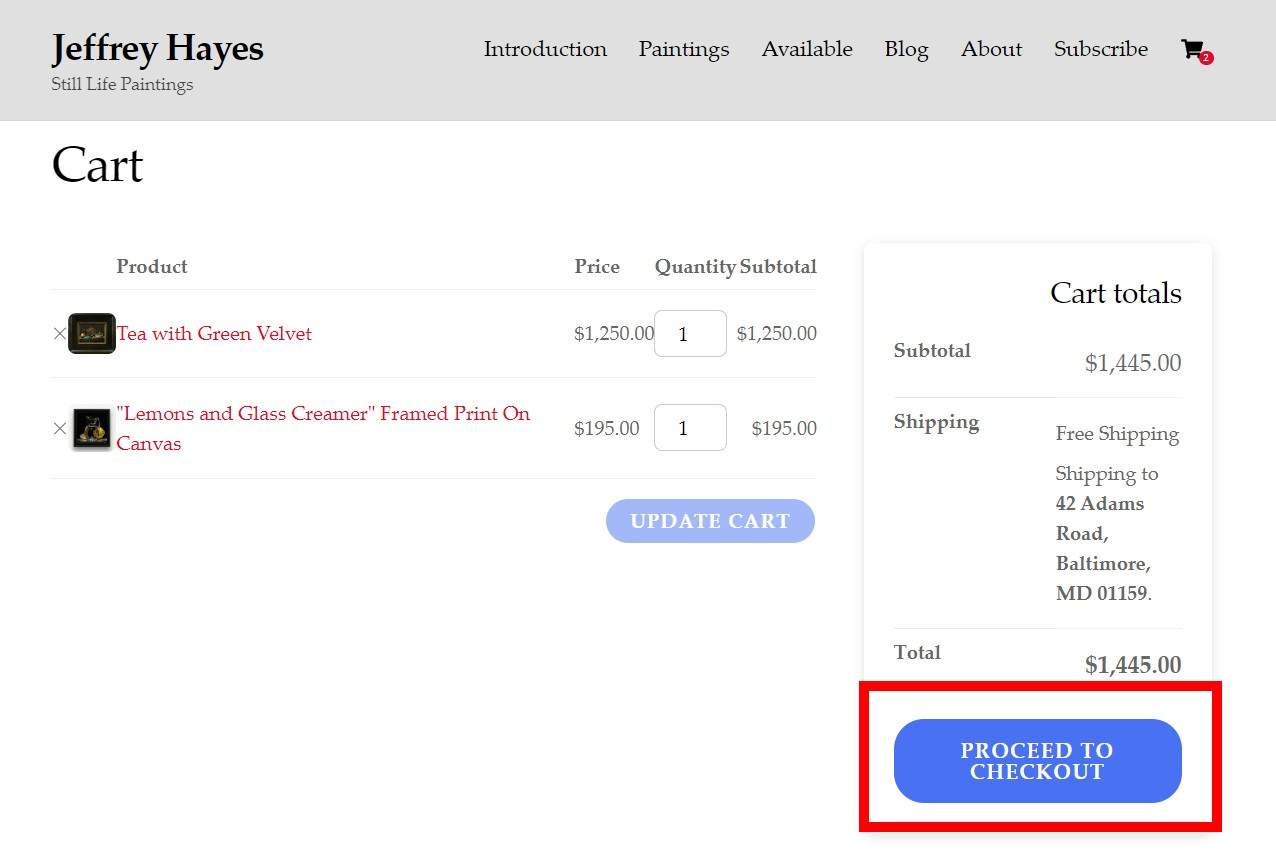Image resolution: width=1276 pixels, height=855 pixels.
Task: Focus the quantity field for Tea with Green Velvet
Action: [x=690, y=334]
